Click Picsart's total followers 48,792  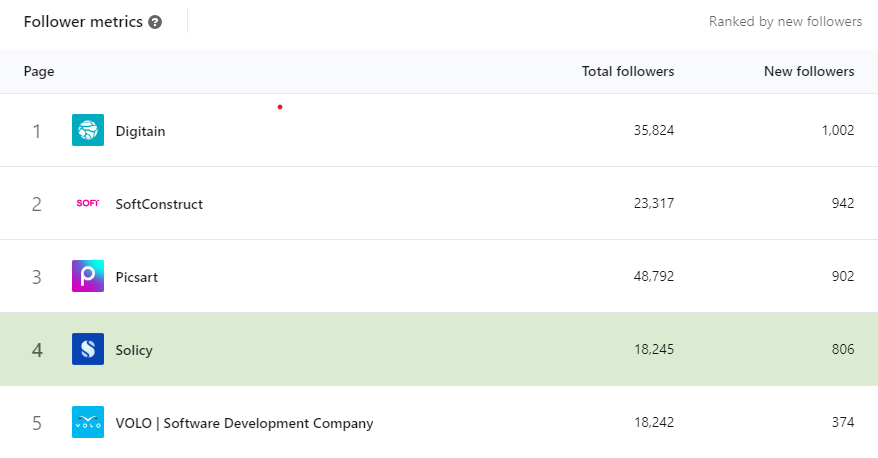coord(653,277)
